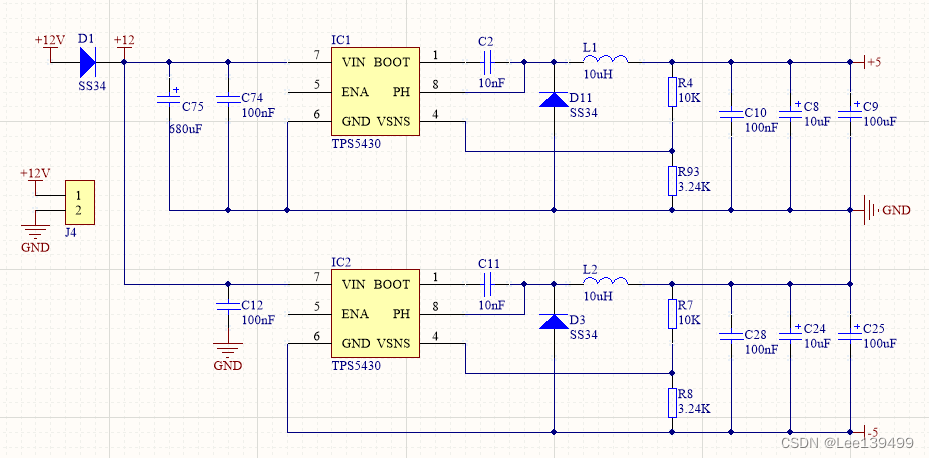
Task: Select the D11 Schottky diode symbol
Action: tap(554, 99)
